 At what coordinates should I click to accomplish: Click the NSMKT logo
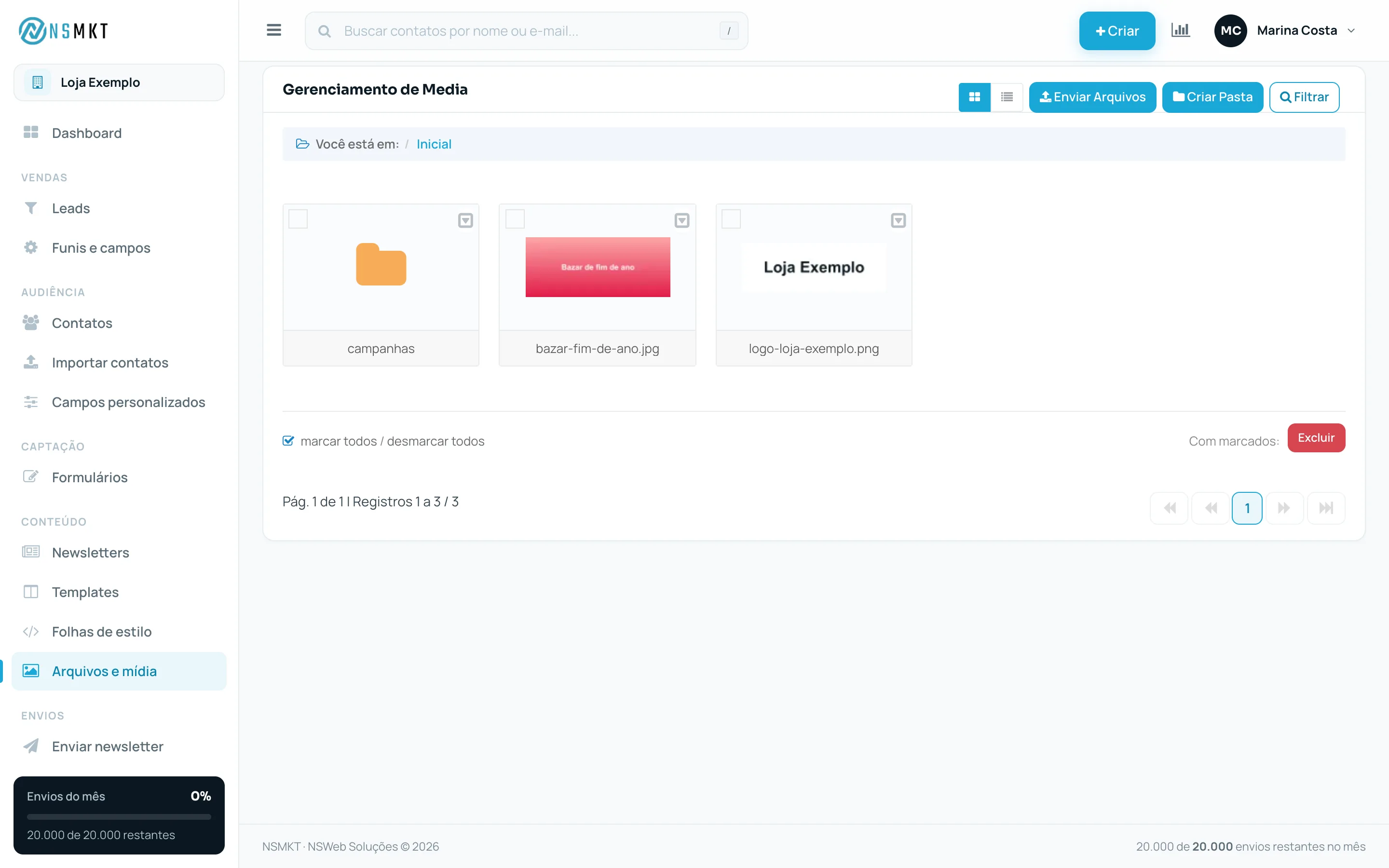63,30
